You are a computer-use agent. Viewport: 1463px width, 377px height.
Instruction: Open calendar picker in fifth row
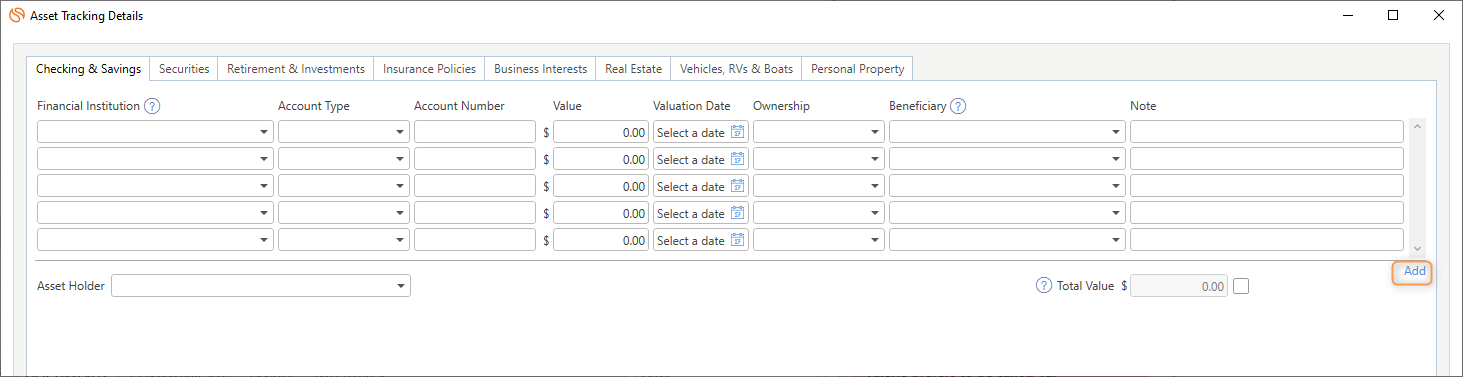click(738, 240)
